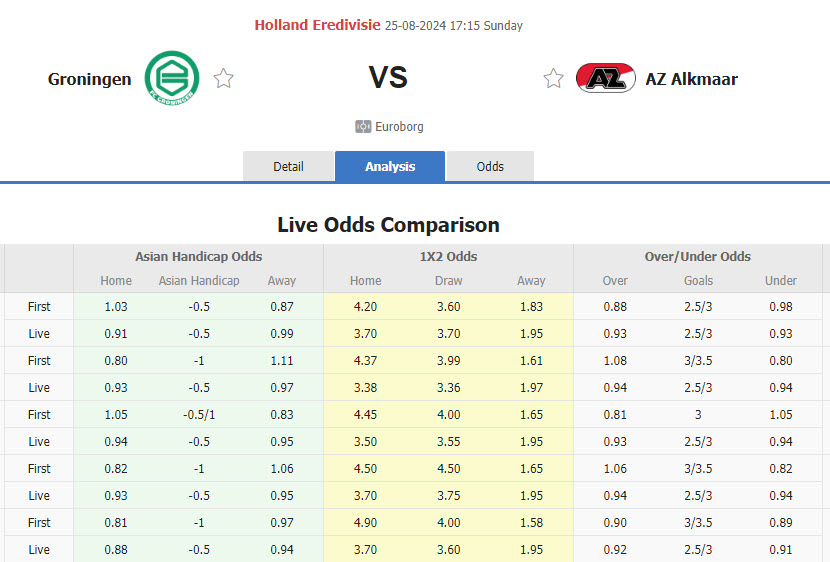
Task: Click the 1X2 Odds column header
Action: coord(448,257)
